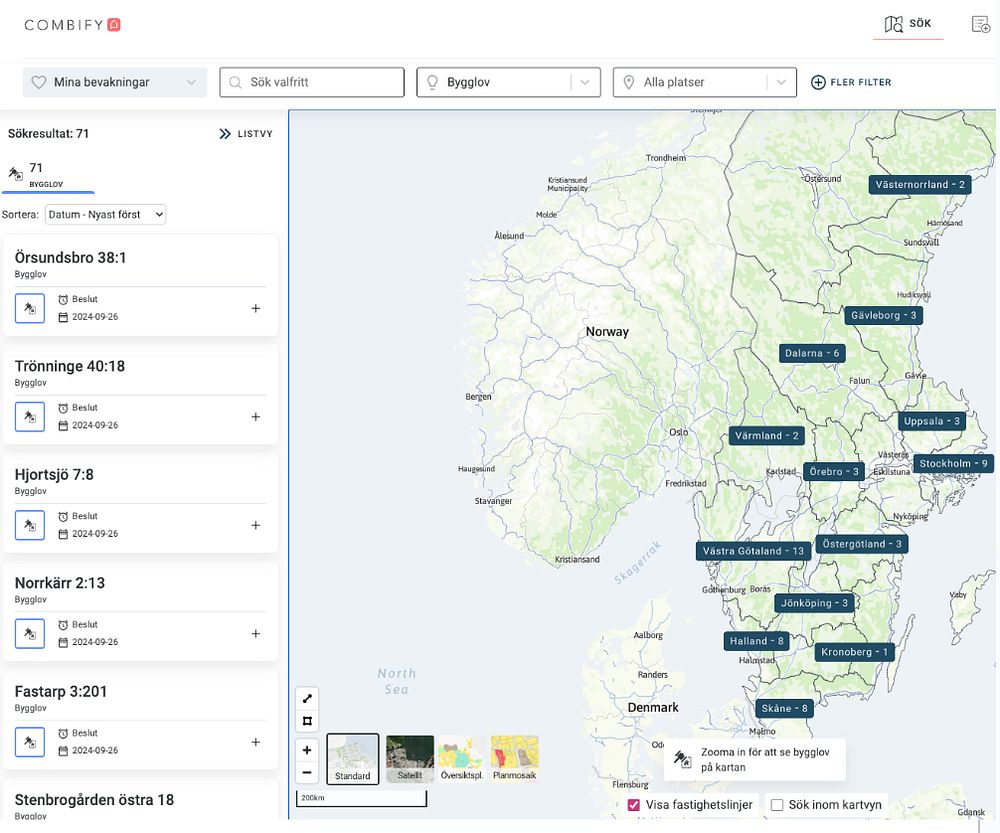Switch to LISTVY view
The width and height of the screenshot is (1000, 833).
(246, 134)
